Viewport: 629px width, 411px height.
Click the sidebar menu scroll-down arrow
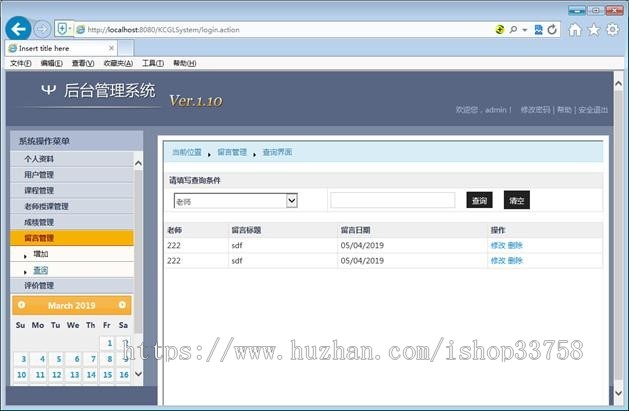[x=138, y=374]
